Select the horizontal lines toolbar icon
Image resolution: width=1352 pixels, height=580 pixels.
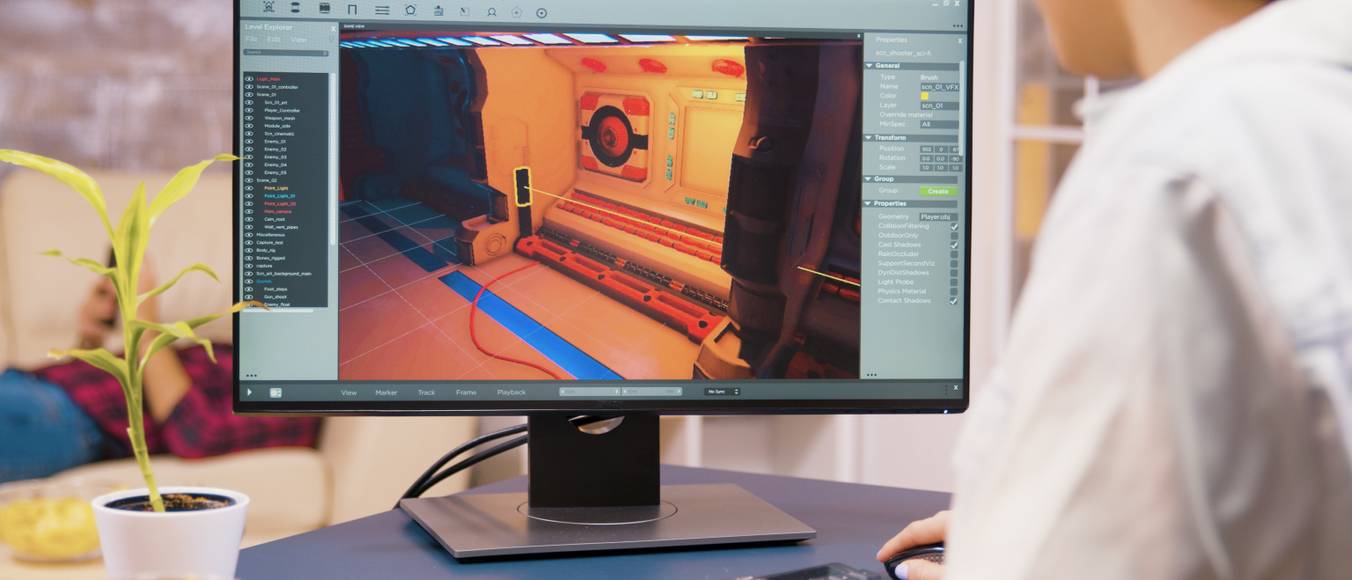coord(382,10)
